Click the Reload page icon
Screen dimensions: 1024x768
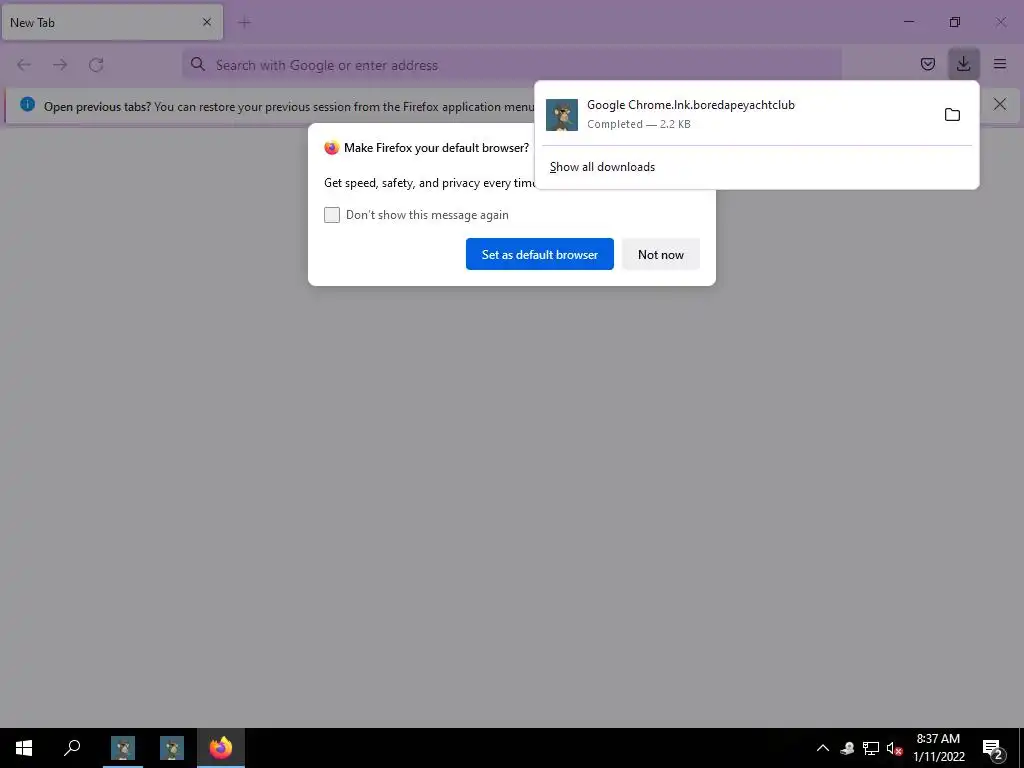pos(96,65)
